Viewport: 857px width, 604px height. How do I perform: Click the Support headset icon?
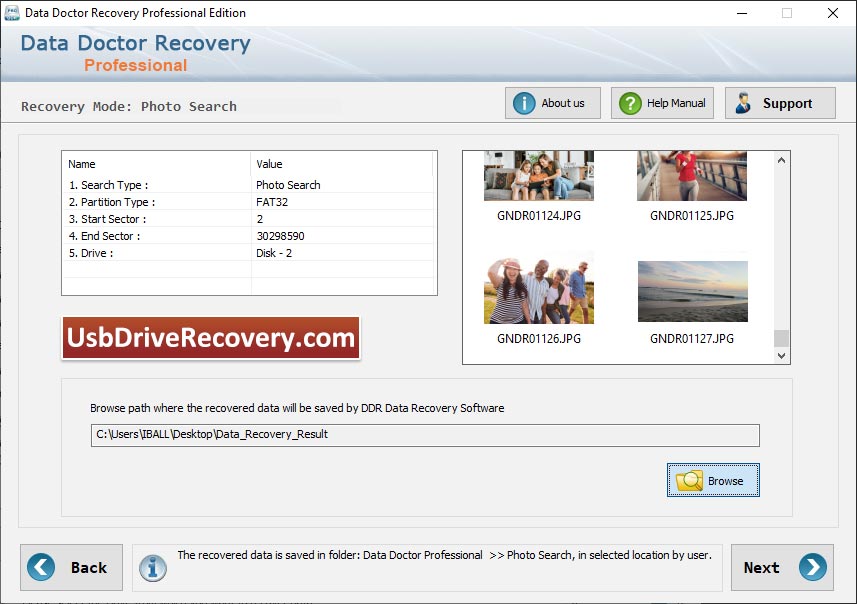click(746, 102)
